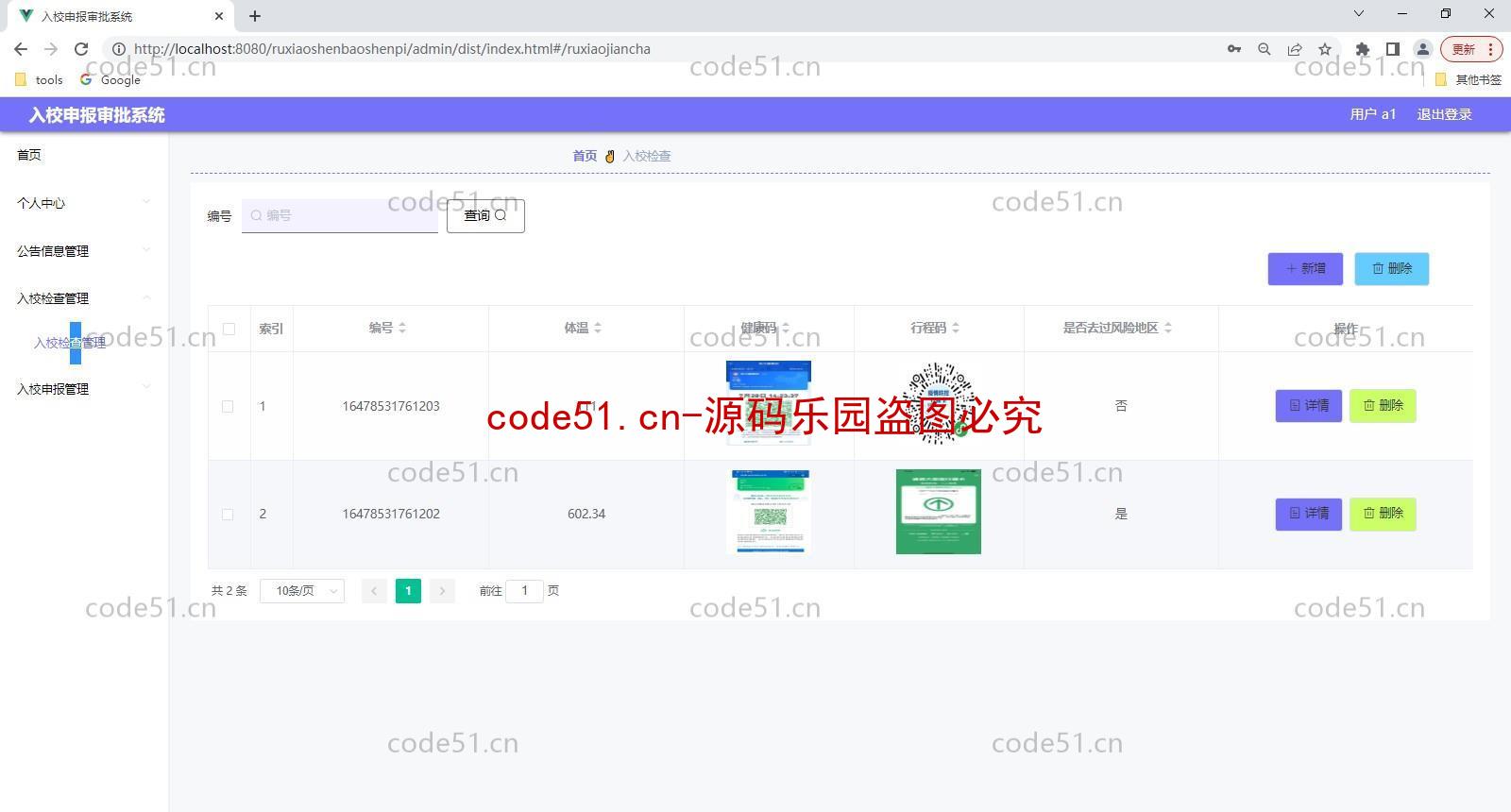Open the browser profile avatar icon

1422,49
